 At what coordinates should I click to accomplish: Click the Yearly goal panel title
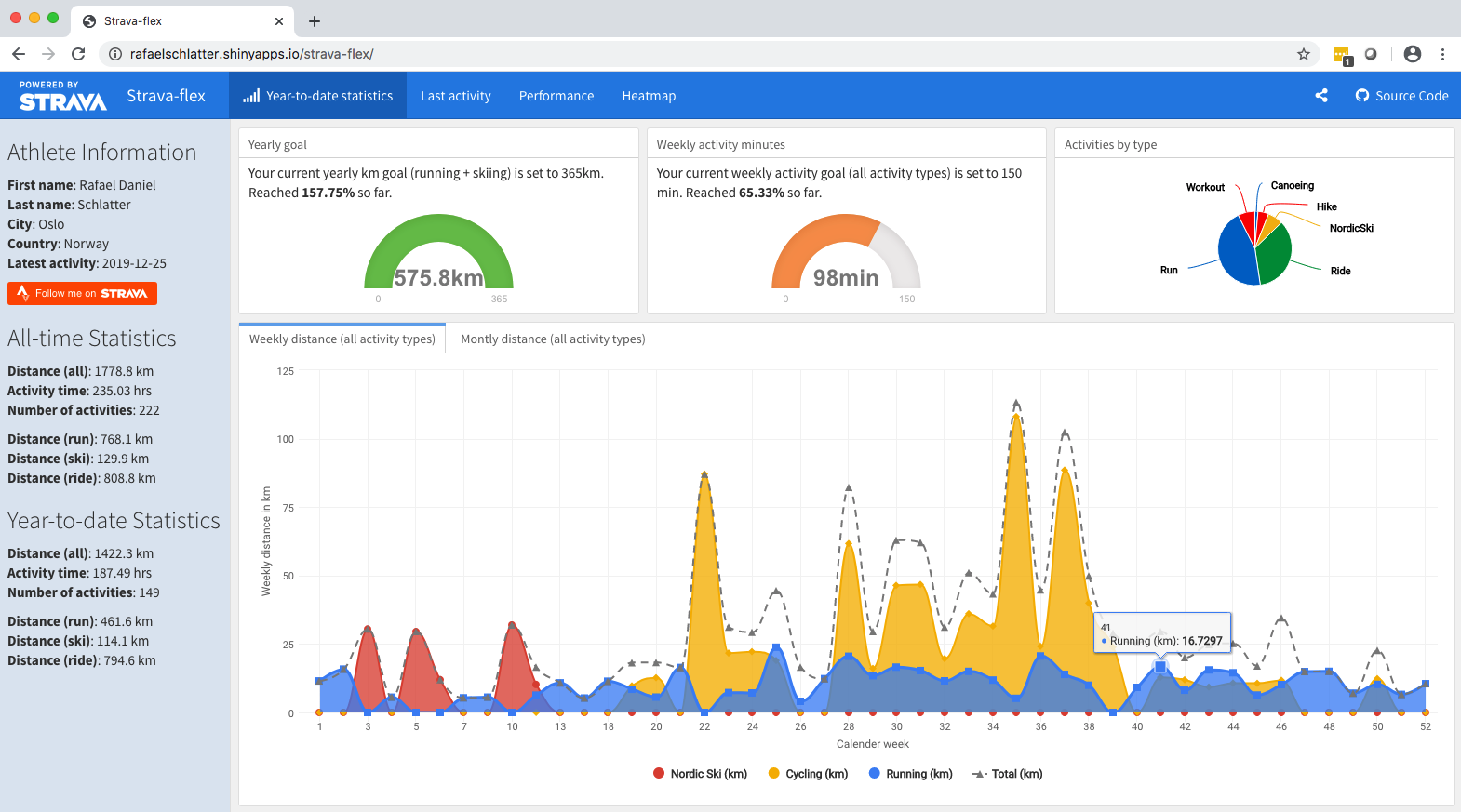coord(277,144)
